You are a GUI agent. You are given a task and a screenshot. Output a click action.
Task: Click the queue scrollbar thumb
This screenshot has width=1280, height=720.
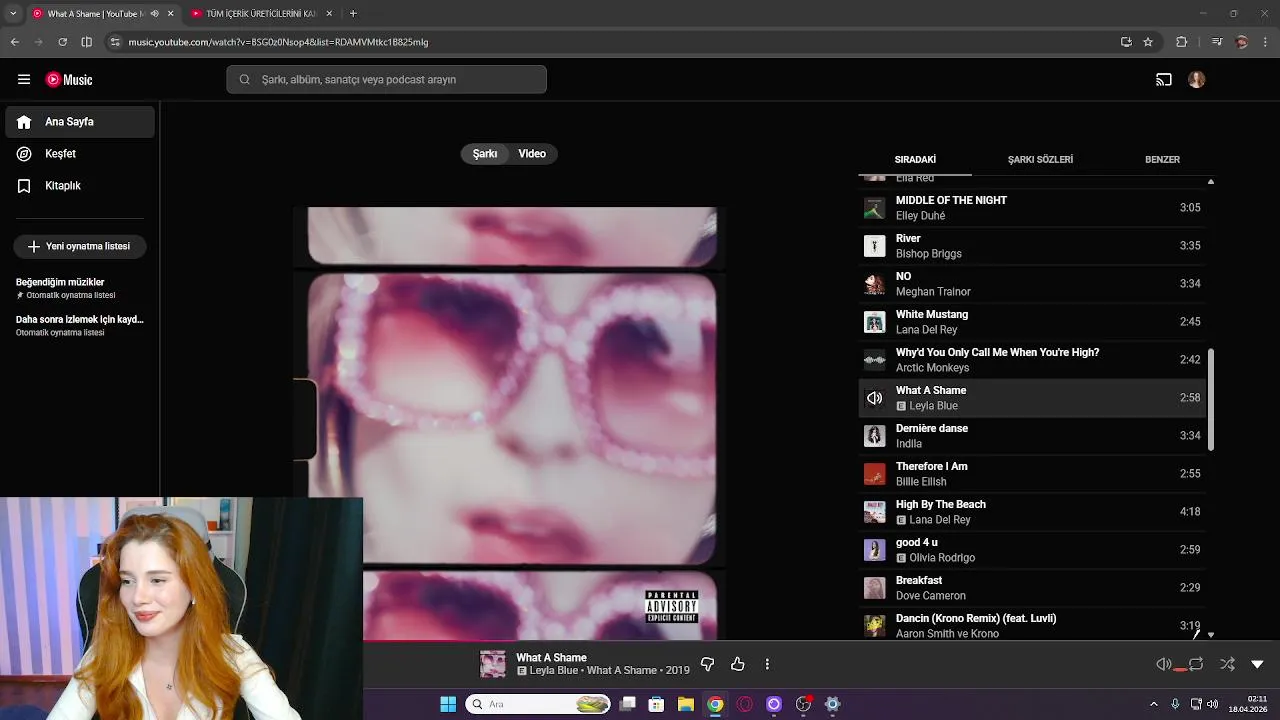click(1211, 400)
